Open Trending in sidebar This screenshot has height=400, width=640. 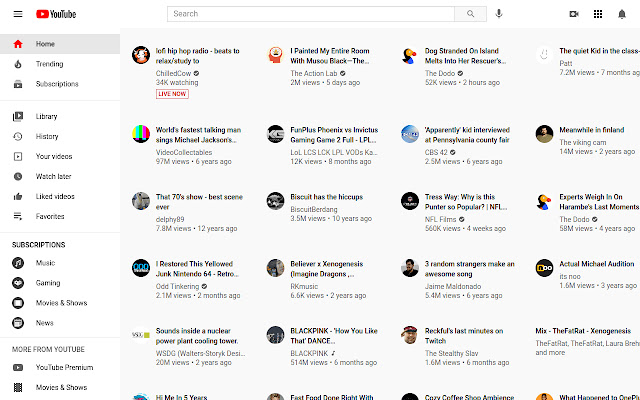[x=60, y=64]
